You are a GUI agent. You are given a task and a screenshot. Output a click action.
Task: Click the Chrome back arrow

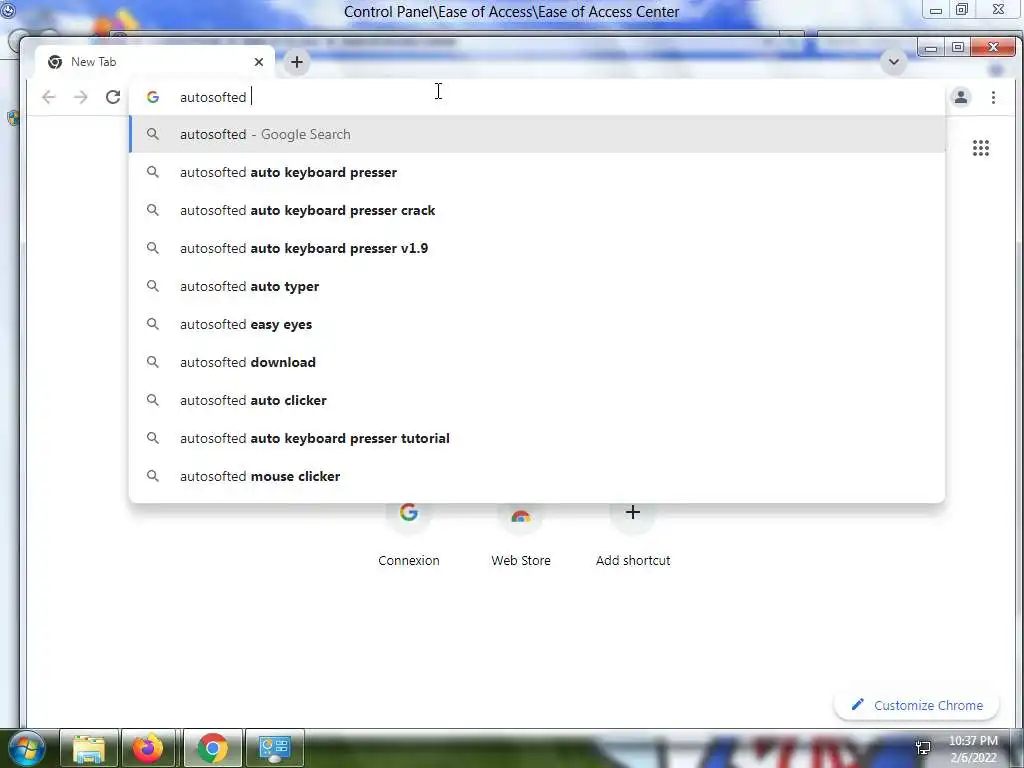(49, 97)
